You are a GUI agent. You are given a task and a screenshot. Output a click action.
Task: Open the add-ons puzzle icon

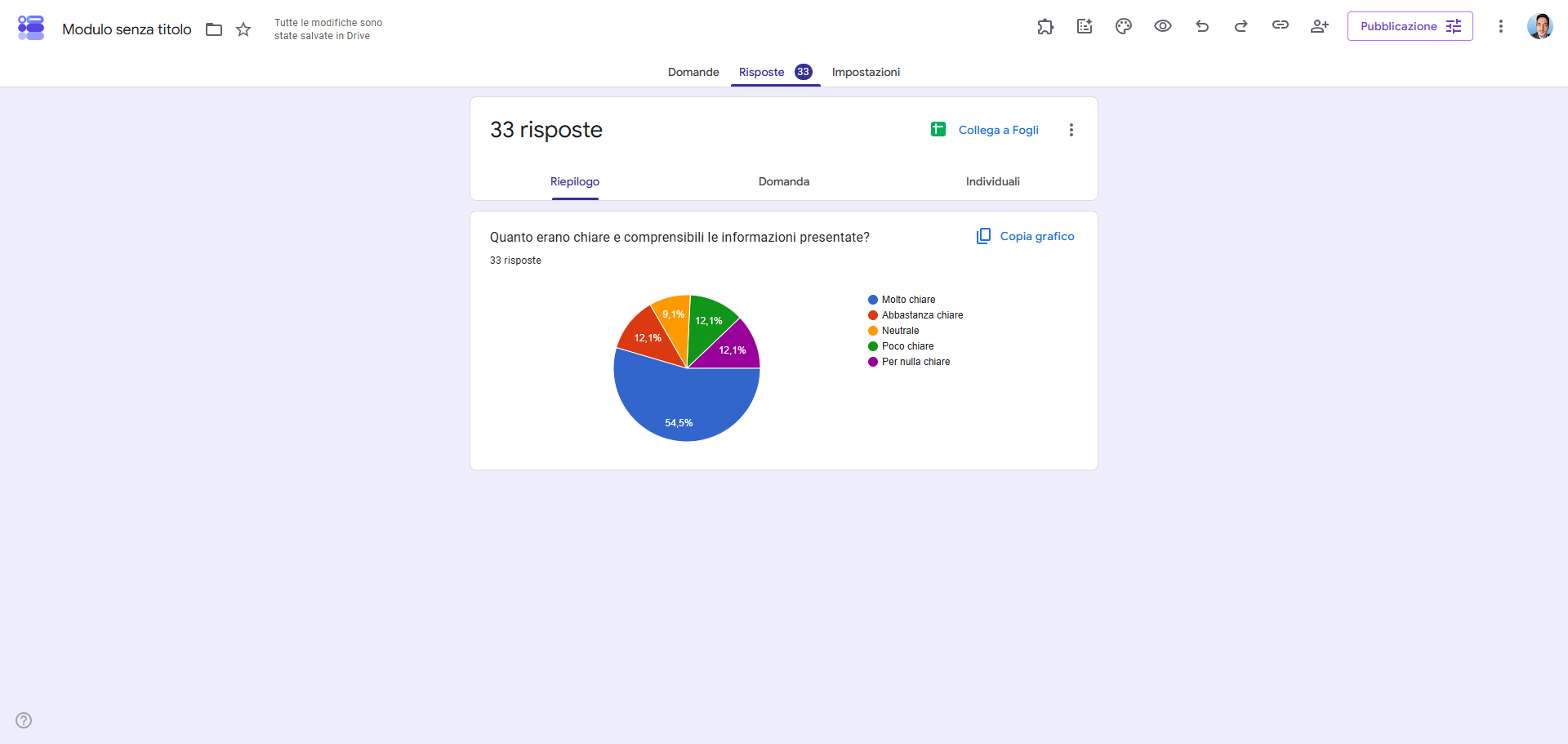point(1045,26)
